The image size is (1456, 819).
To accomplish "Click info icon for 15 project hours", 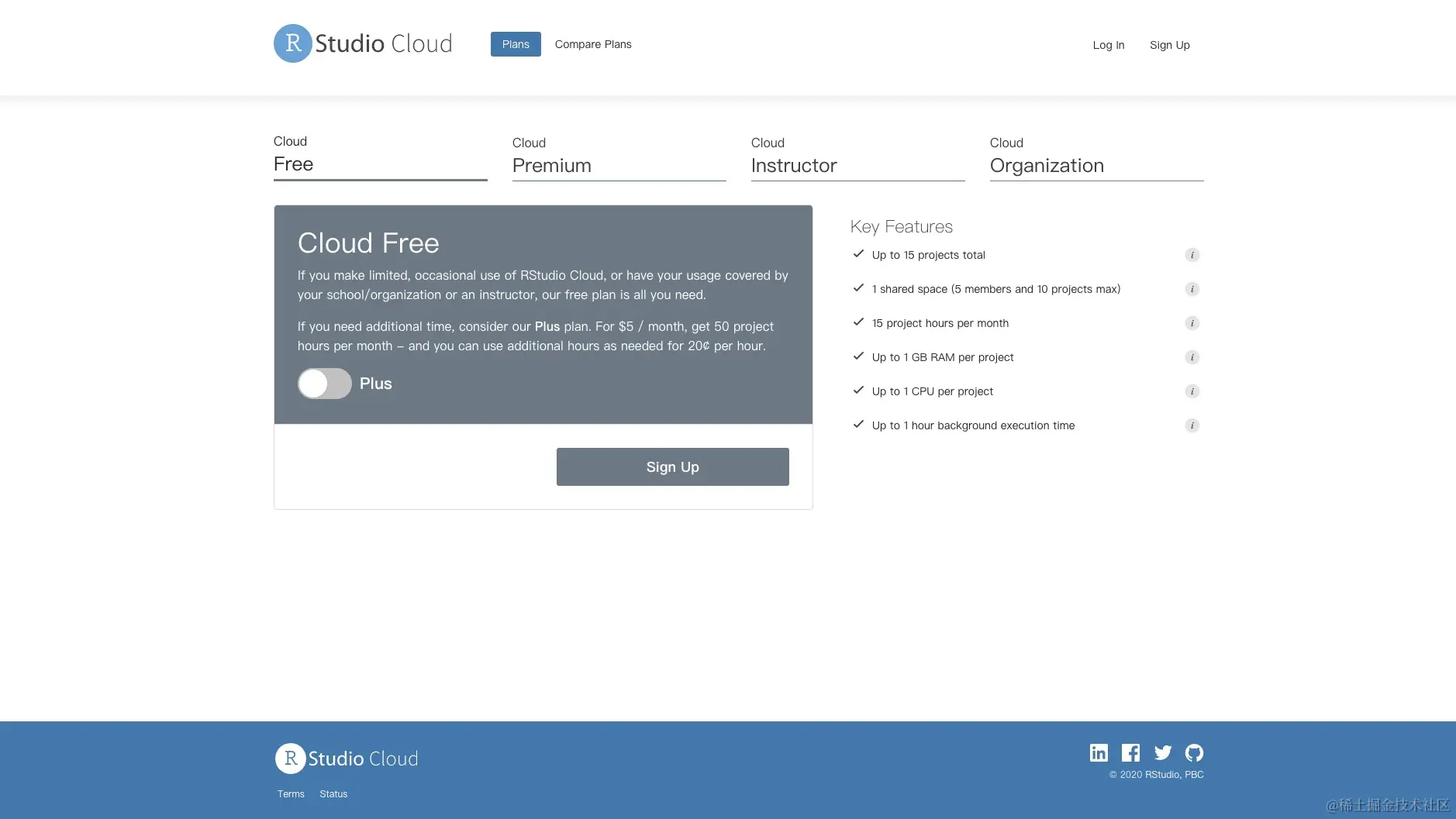I will [1191, 322].
